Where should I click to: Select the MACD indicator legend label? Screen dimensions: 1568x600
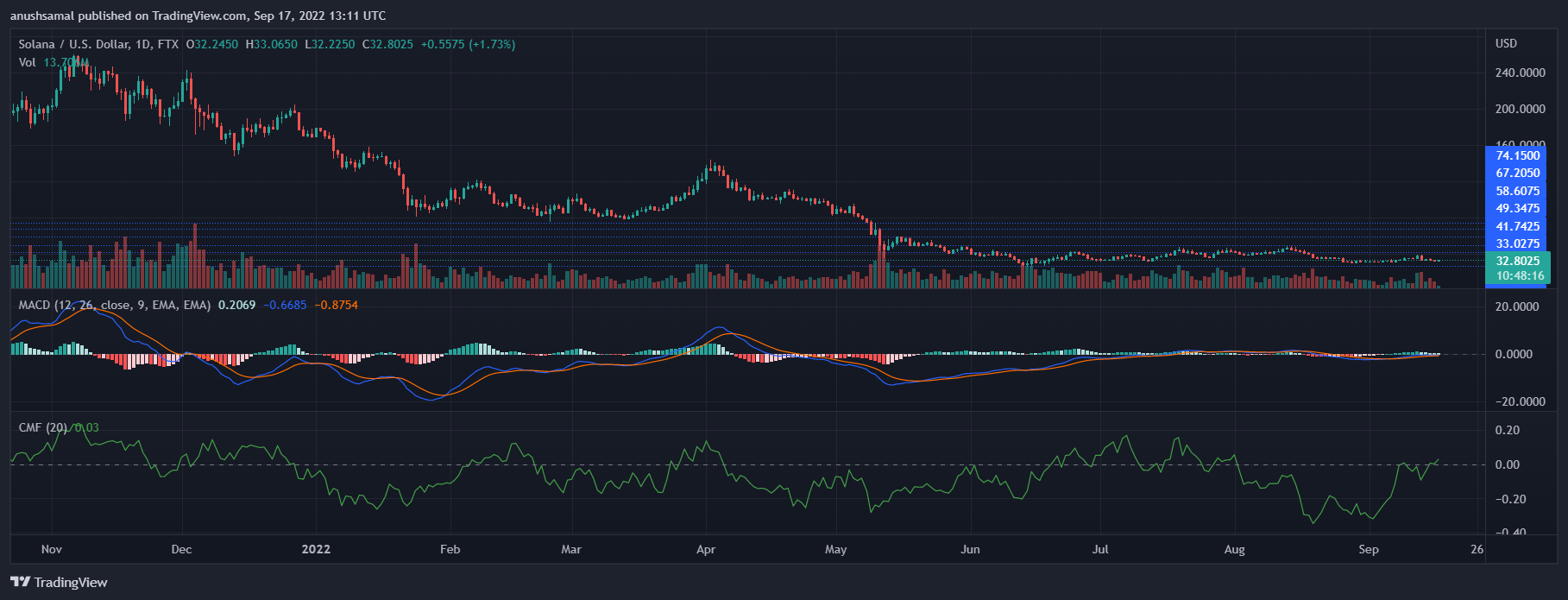(35, 305)
